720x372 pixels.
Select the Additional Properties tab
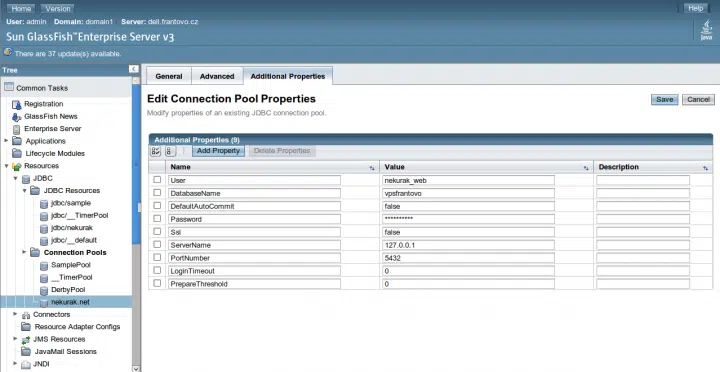(x=288, y=76)
